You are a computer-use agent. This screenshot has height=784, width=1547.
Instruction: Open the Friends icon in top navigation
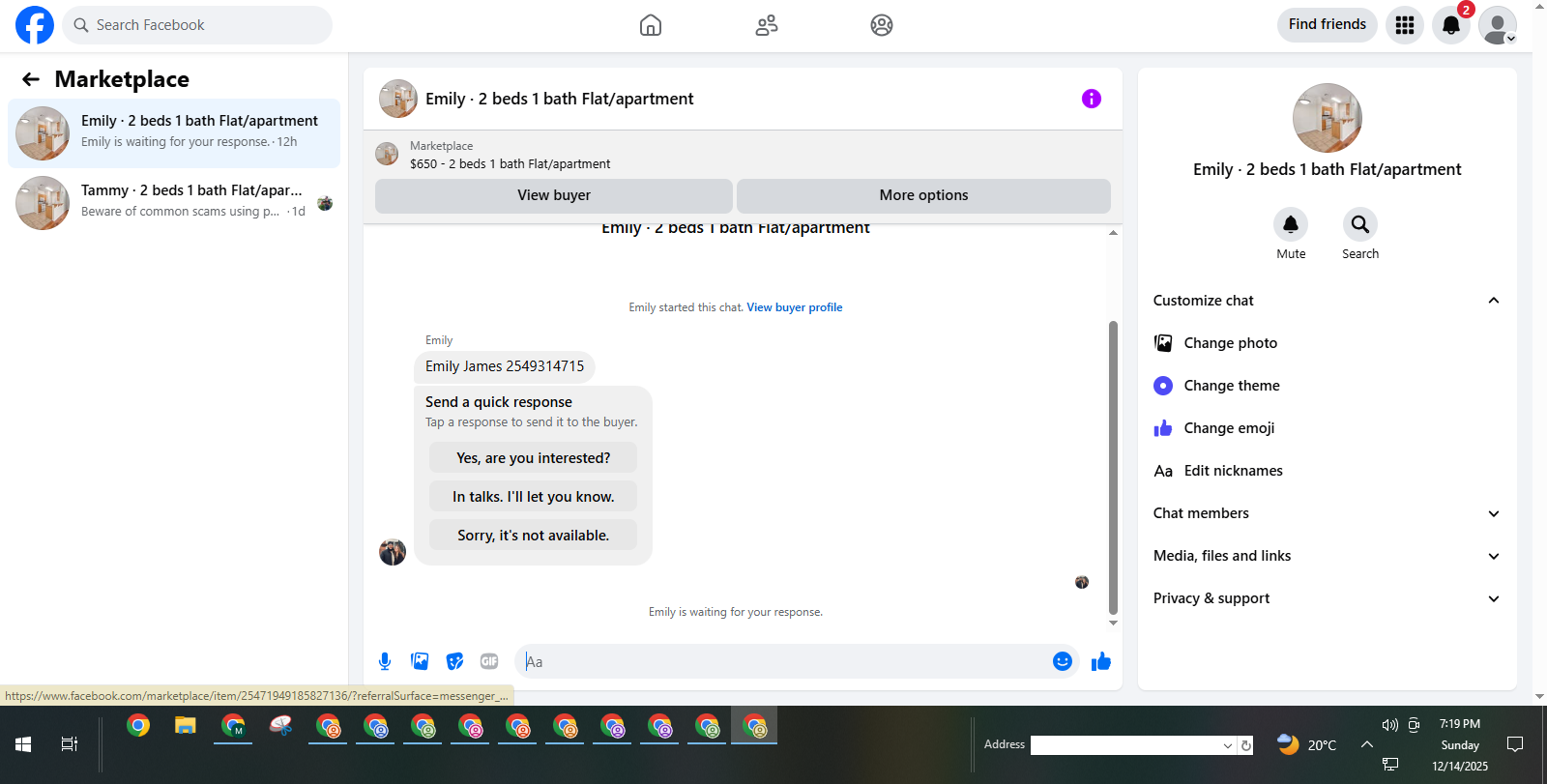click(767, 25)
